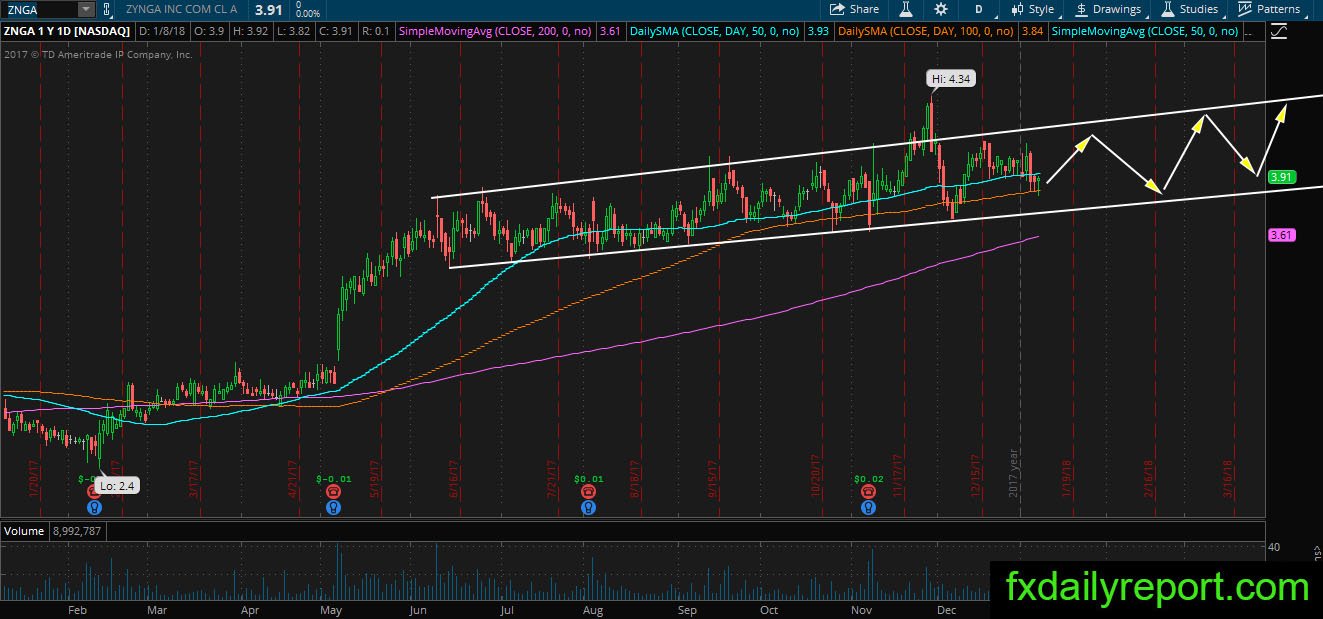Click the 40 volume axis value
Image resolution: width=1323 pixels, height=619 pixels.
[1274, 547]
